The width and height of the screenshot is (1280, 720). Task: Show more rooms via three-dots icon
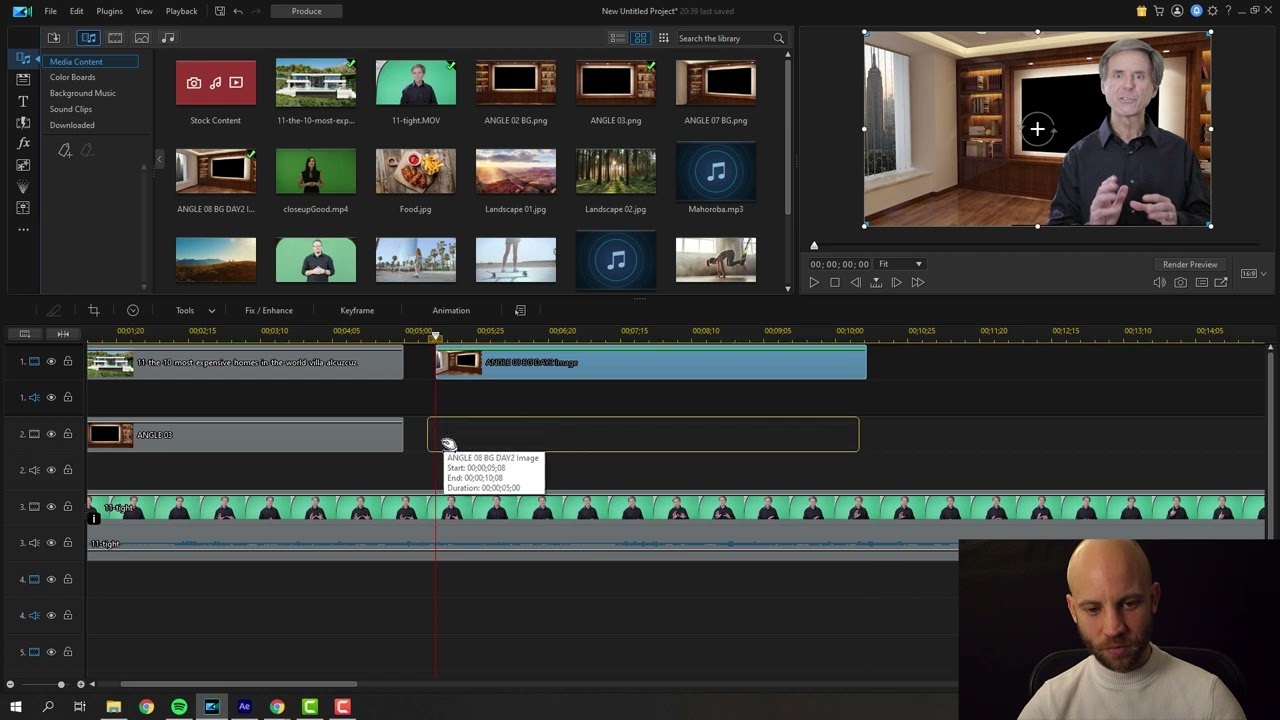(x=23, y=229)
